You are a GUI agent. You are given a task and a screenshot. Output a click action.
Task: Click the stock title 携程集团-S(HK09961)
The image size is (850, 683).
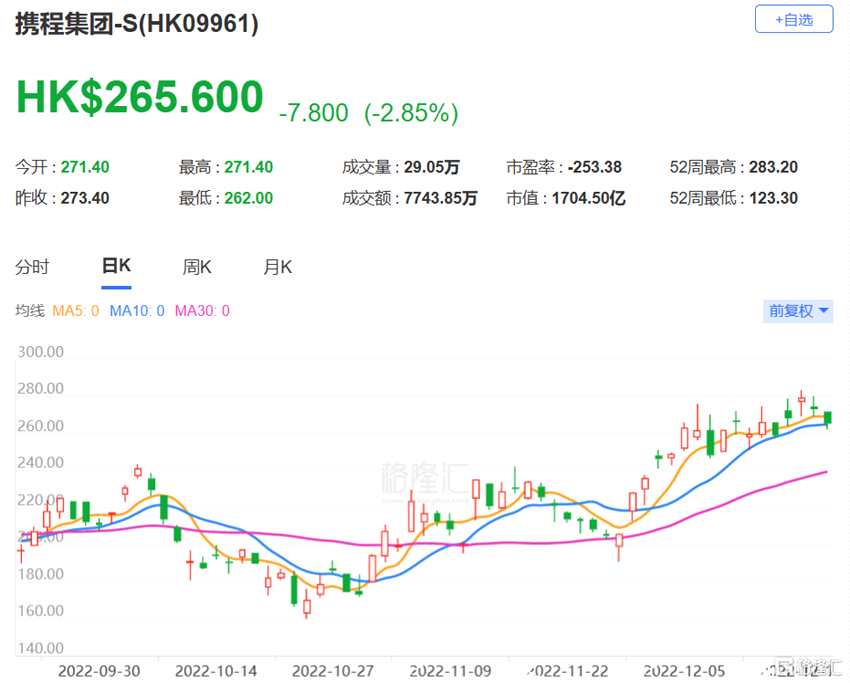(x=137, y=24)
